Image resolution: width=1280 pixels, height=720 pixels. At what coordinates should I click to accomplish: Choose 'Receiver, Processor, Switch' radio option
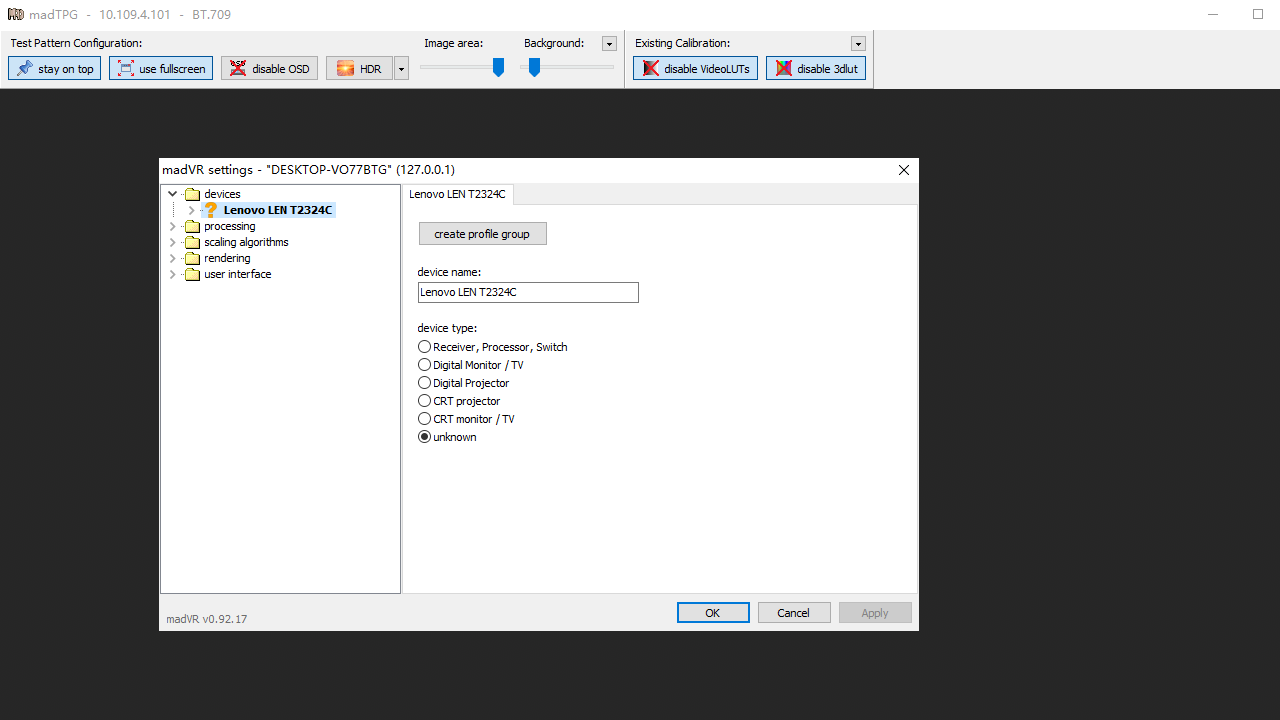425,347
